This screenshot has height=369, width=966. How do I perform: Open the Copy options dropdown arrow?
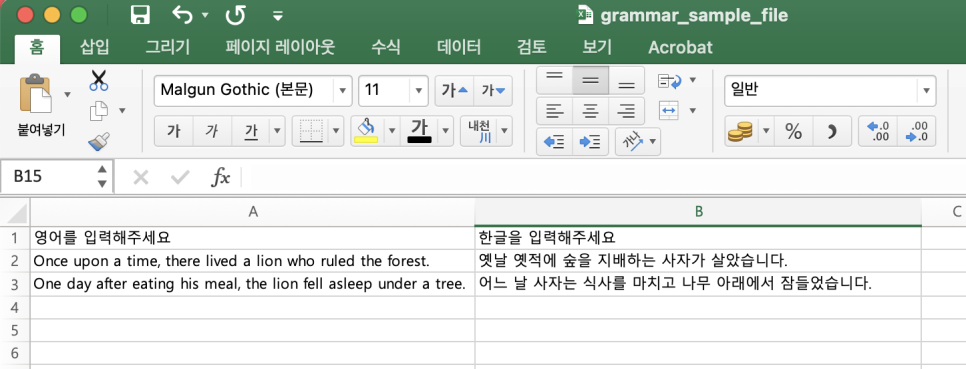tap(122, 111)
